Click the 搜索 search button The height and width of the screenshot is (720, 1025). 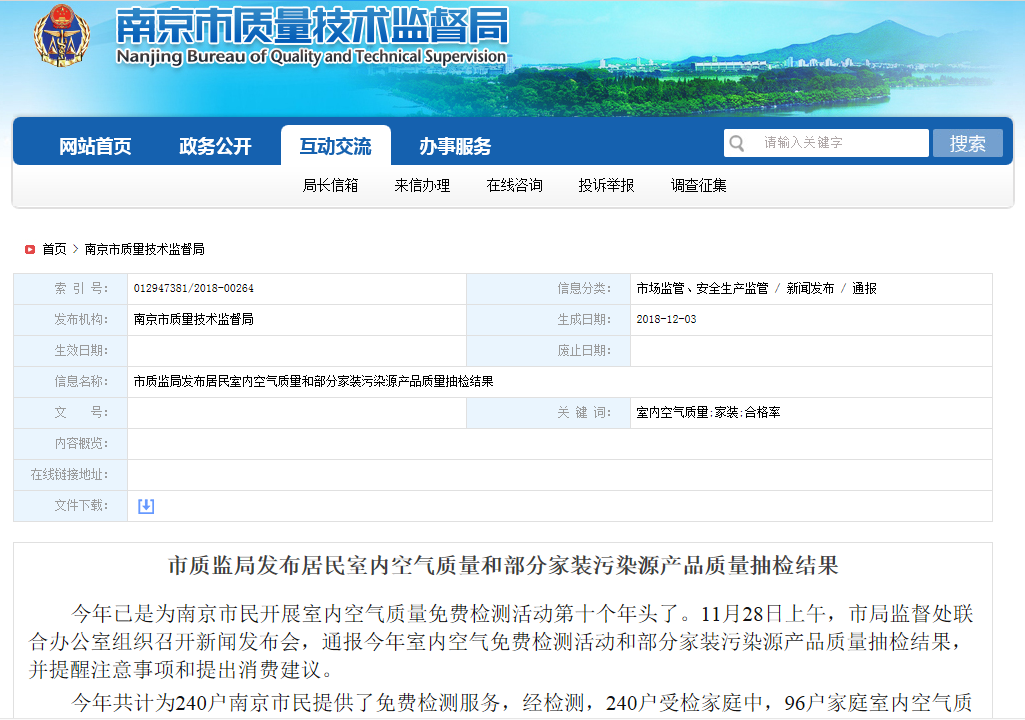click(x=967, y=143)
